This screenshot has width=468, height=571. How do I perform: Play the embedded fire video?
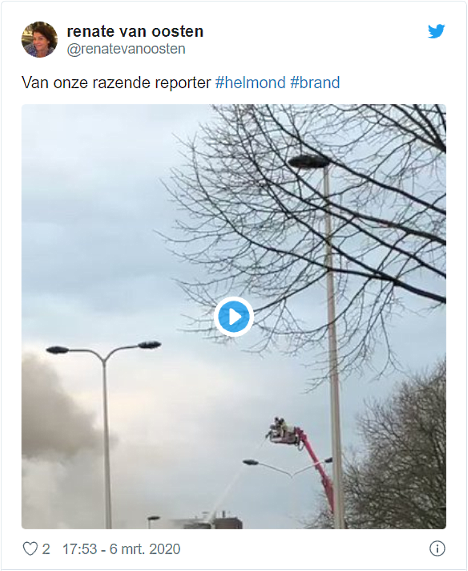point(233,316)
